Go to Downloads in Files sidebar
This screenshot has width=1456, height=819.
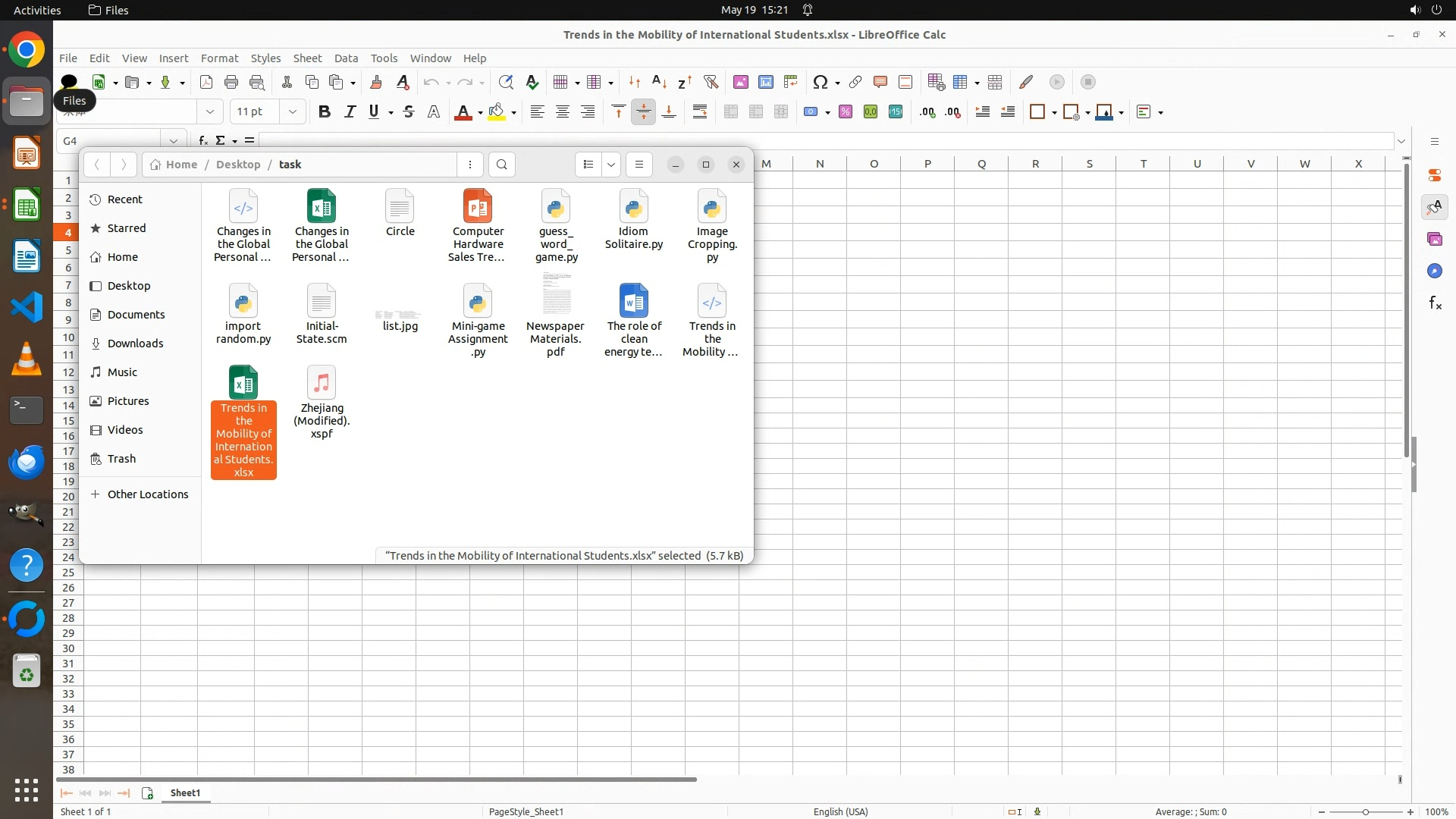(x=135, y=344)
